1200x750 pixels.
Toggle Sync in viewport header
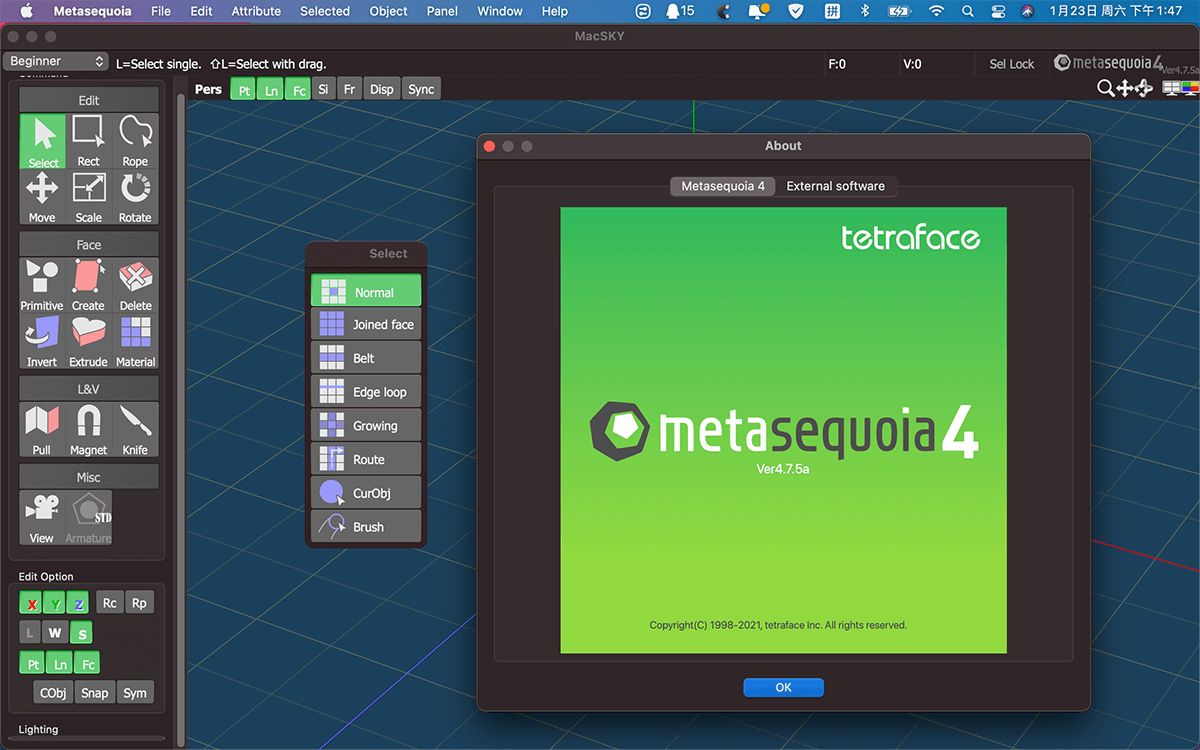[x=421, y=89]
